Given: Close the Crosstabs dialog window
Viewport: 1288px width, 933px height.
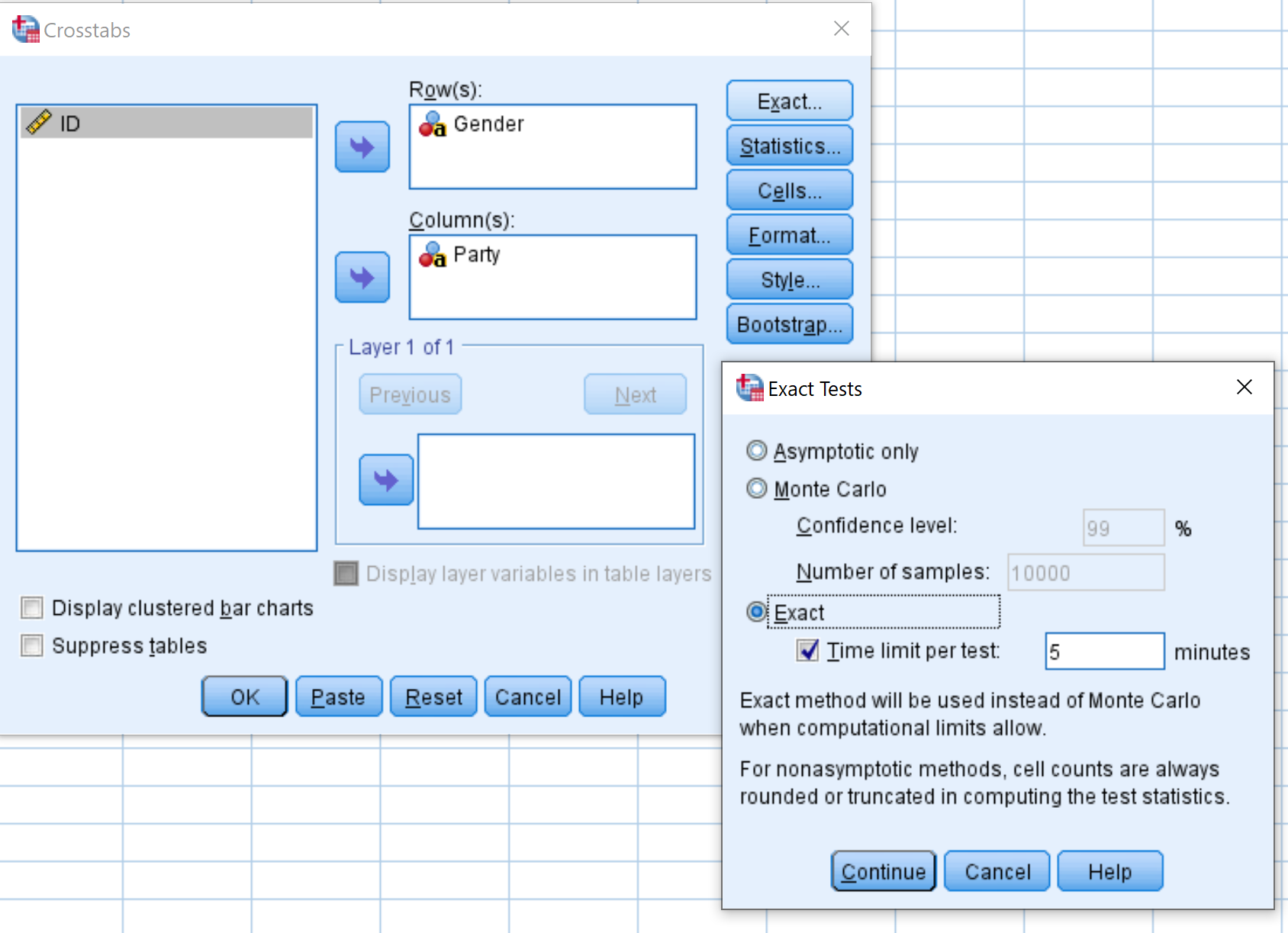Looking at the screenshot, I should click(x=842, y=28).
